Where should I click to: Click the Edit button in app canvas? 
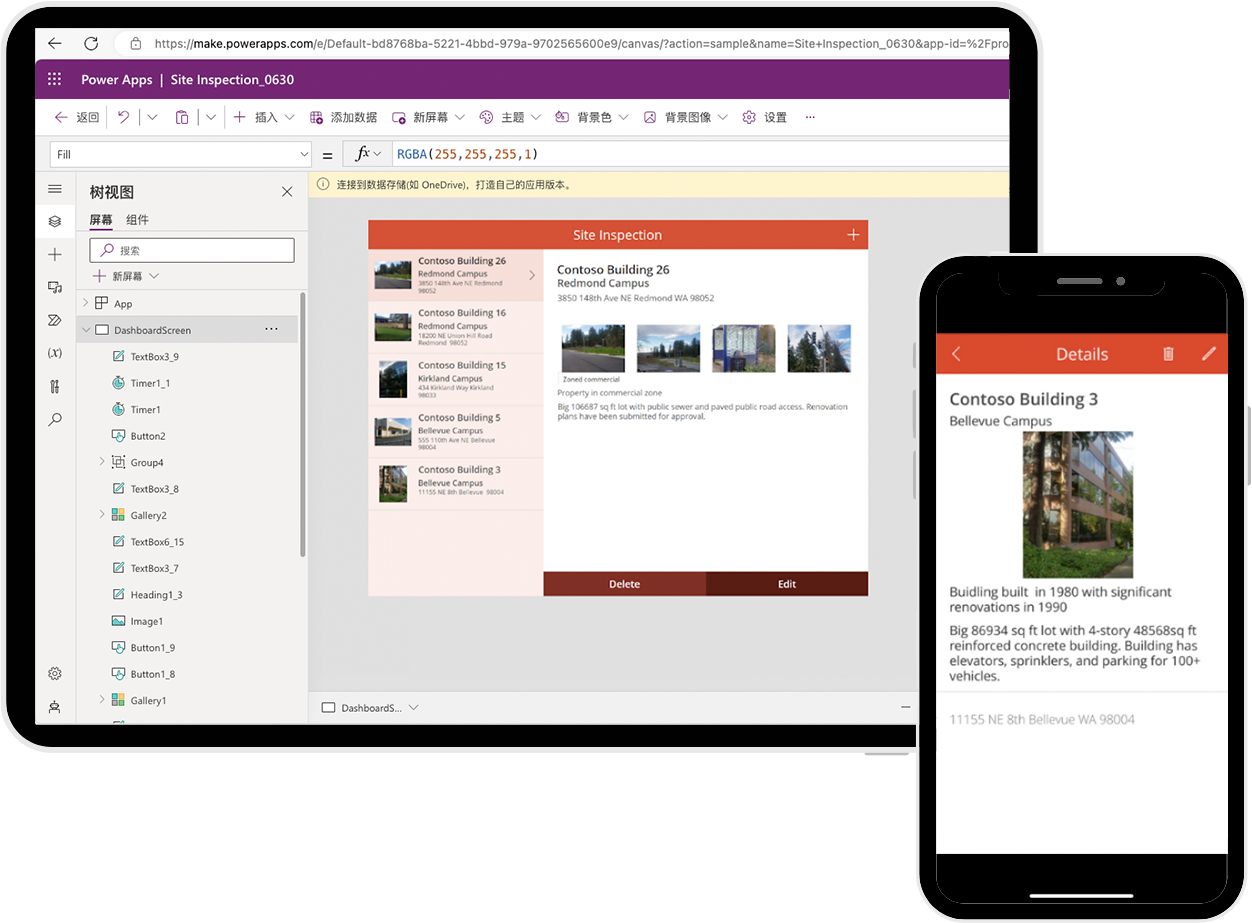coord(787,584)
